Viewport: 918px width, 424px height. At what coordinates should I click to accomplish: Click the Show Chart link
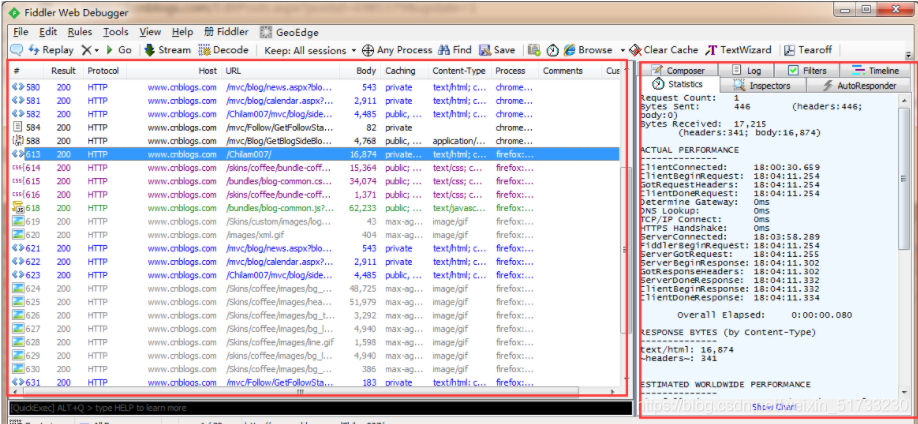pos(774,406)
